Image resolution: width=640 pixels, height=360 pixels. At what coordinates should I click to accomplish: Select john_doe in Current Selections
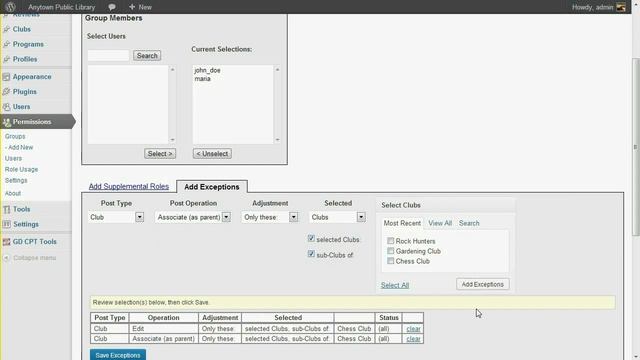(207, 70)
